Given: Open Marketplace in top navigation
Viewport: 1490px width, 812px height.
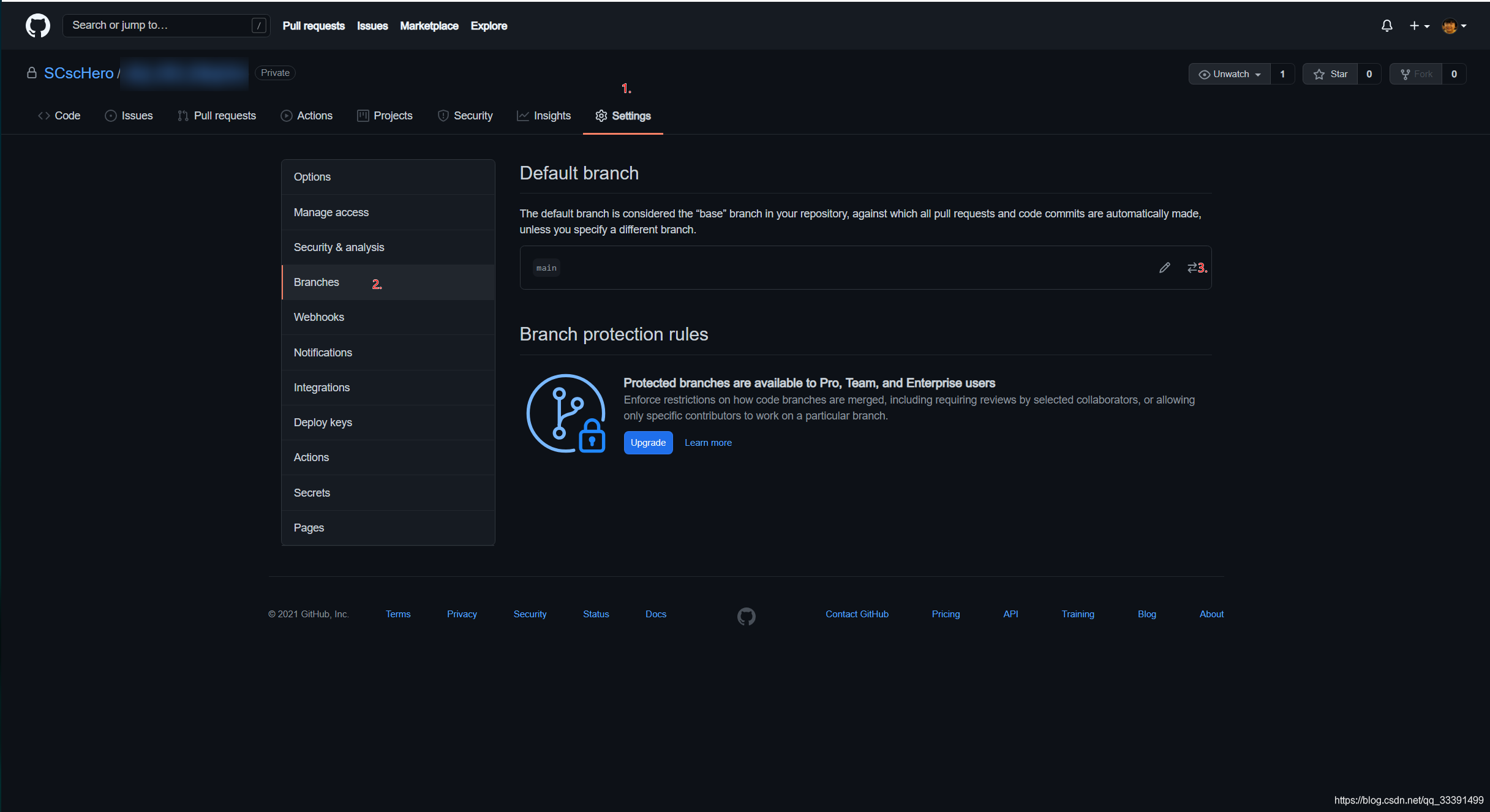Looking at the screenshot, I should 429,26.
